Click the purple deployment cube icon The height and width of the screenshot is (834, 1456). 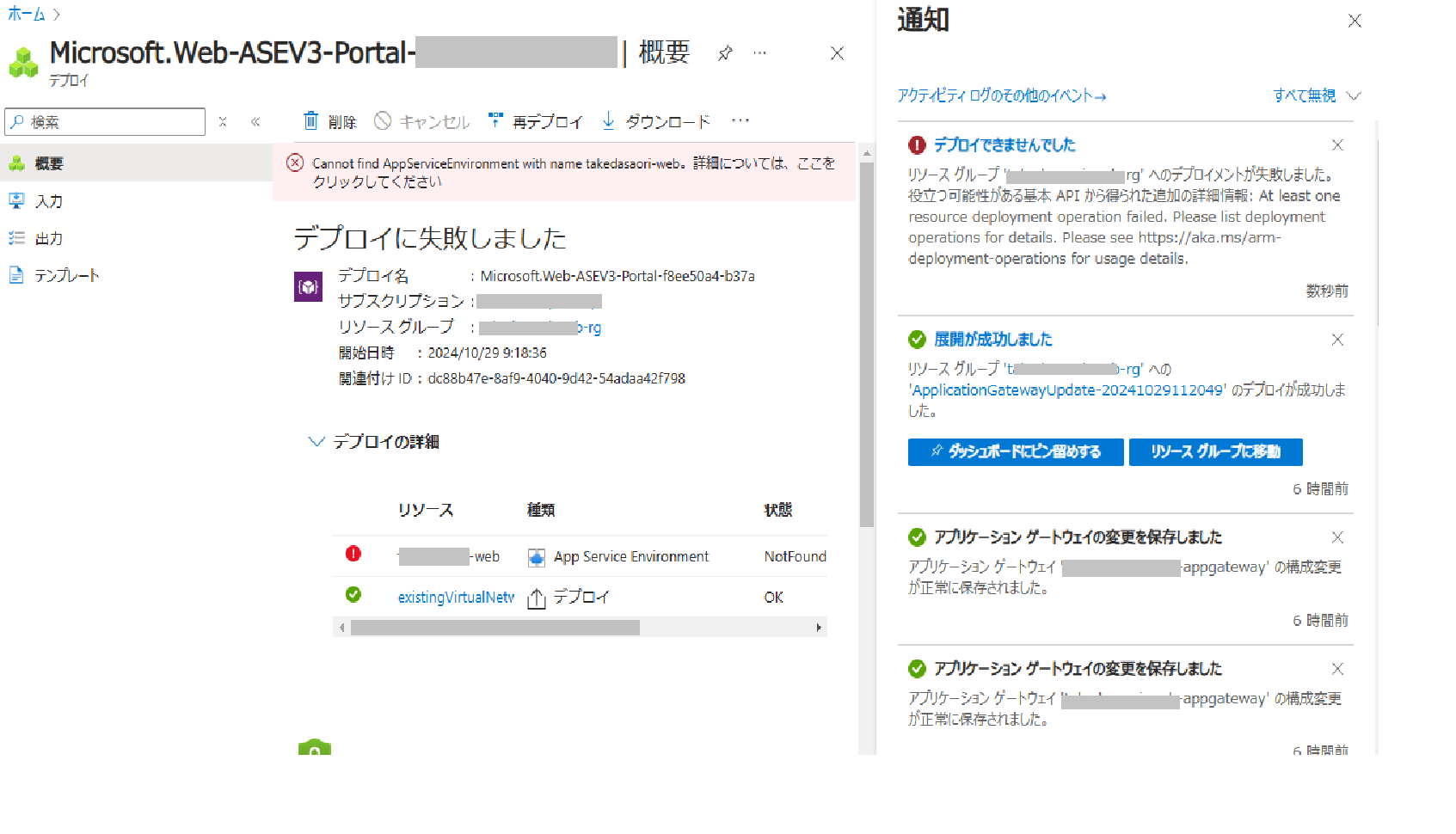coord(309,287)
